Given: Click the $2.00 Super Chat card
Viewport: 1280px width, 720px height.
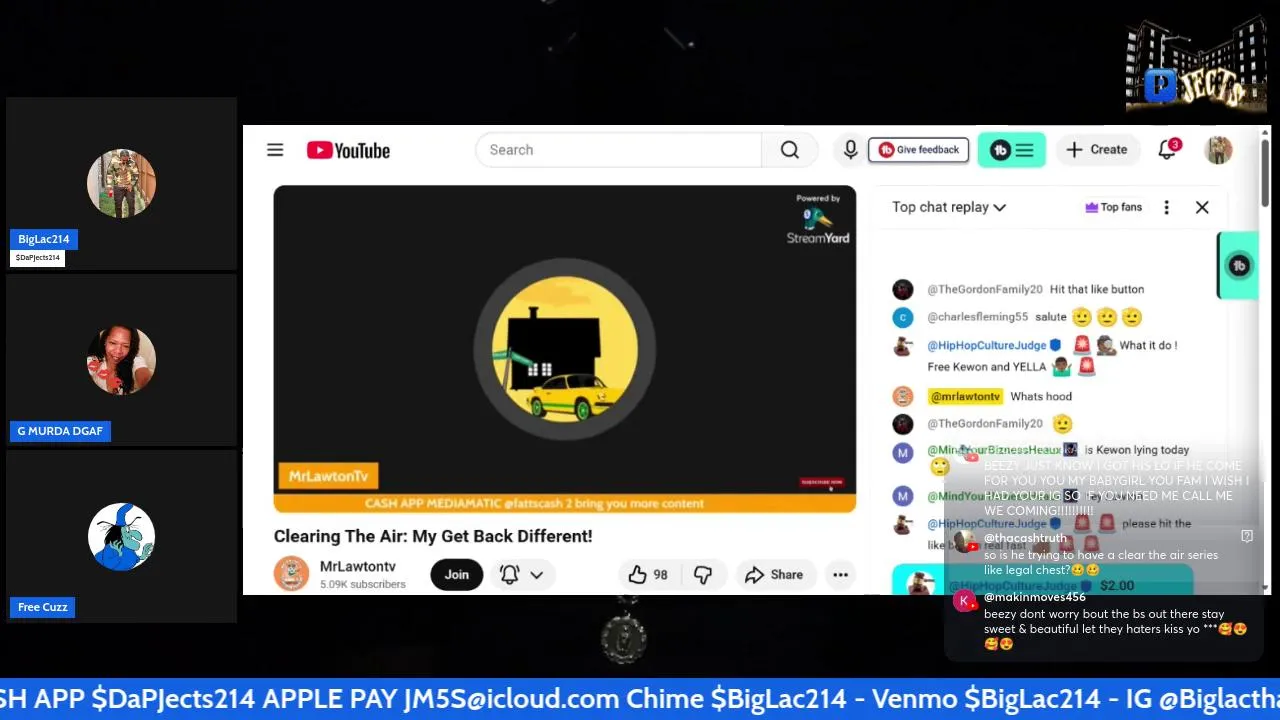Looking at the screenshot, I should click(1043, 581).
